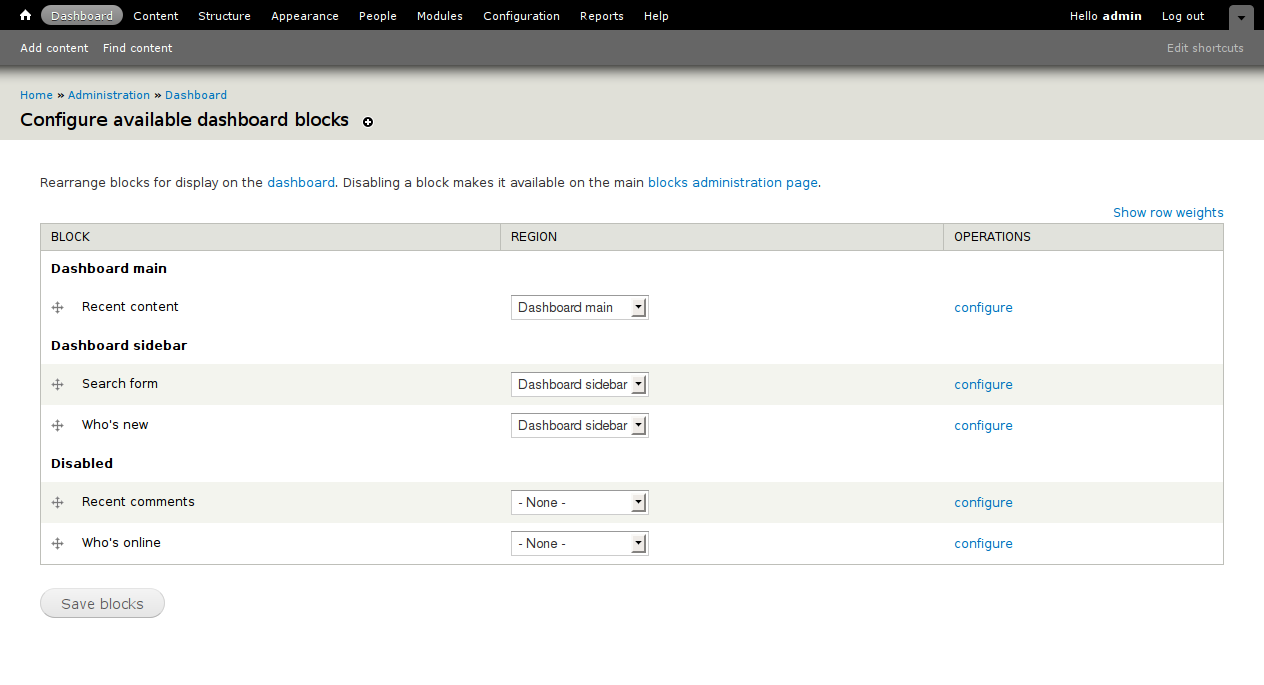
Task: Open region dropdown for Search form
Action: pyautogui.click(x=579, y=385)
